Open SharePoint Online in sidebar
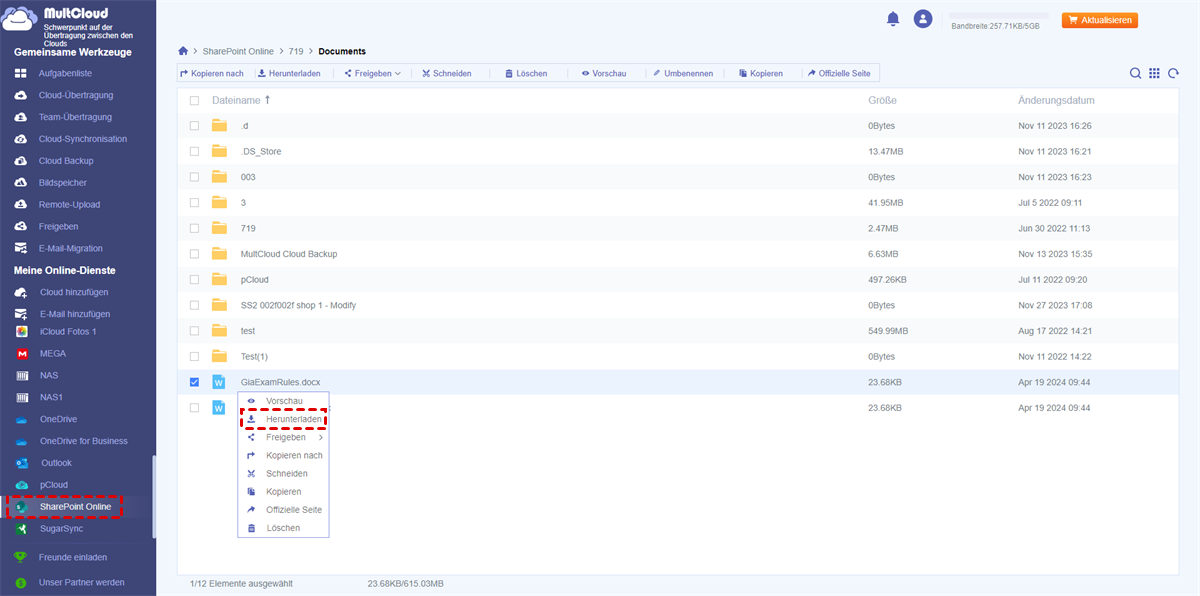1200x596 pixels. [75, 507]
